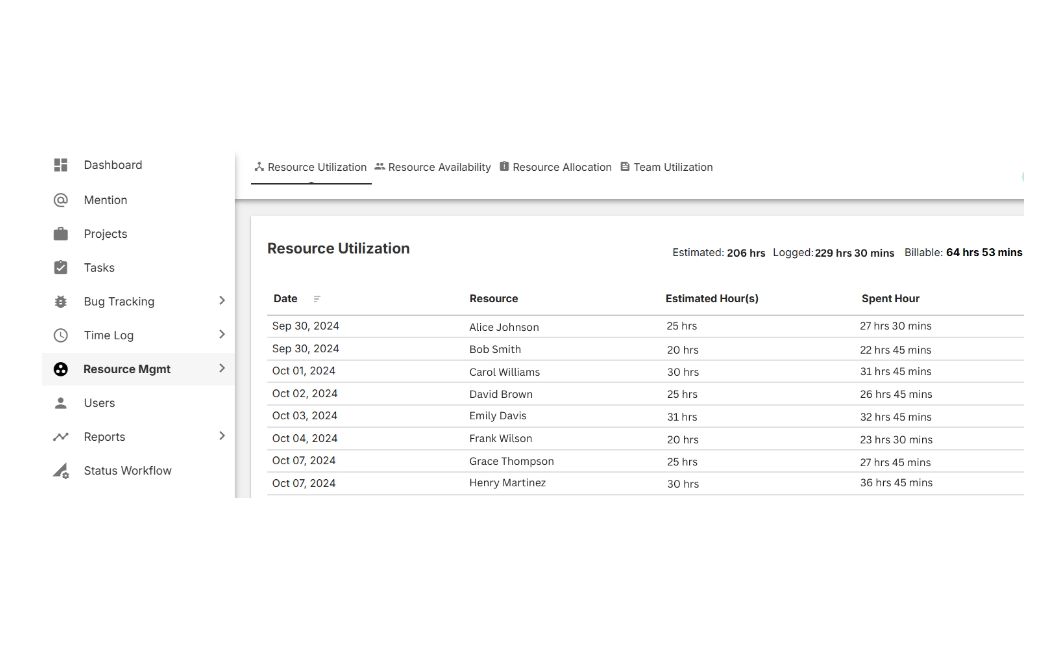Image resolution: width=1064 pixels, height=646 pixels.
Task: Click the Resource Mgmt menu entry
Action: tap(127, 369)
